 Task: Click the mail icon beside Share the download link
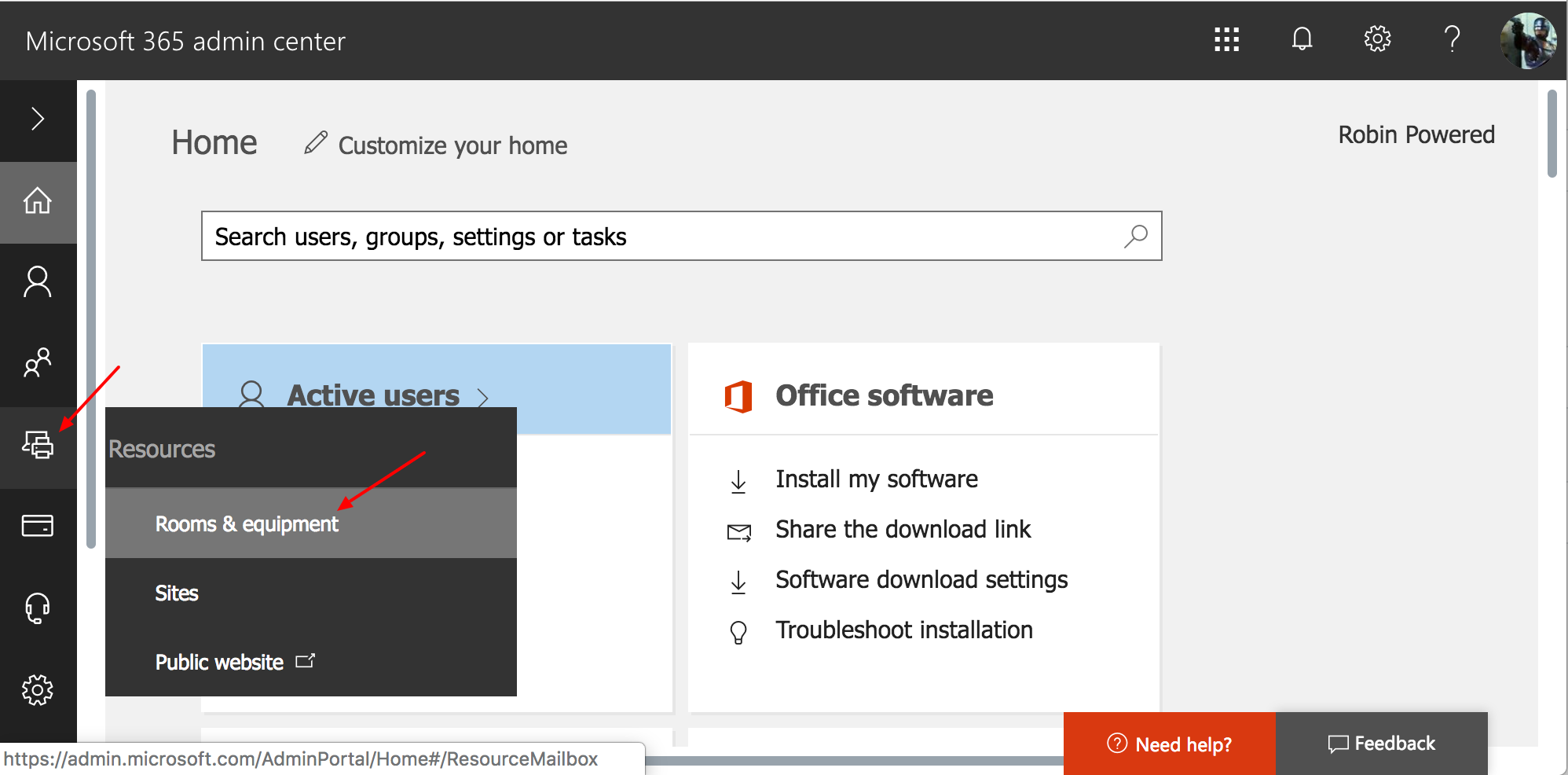739,532
